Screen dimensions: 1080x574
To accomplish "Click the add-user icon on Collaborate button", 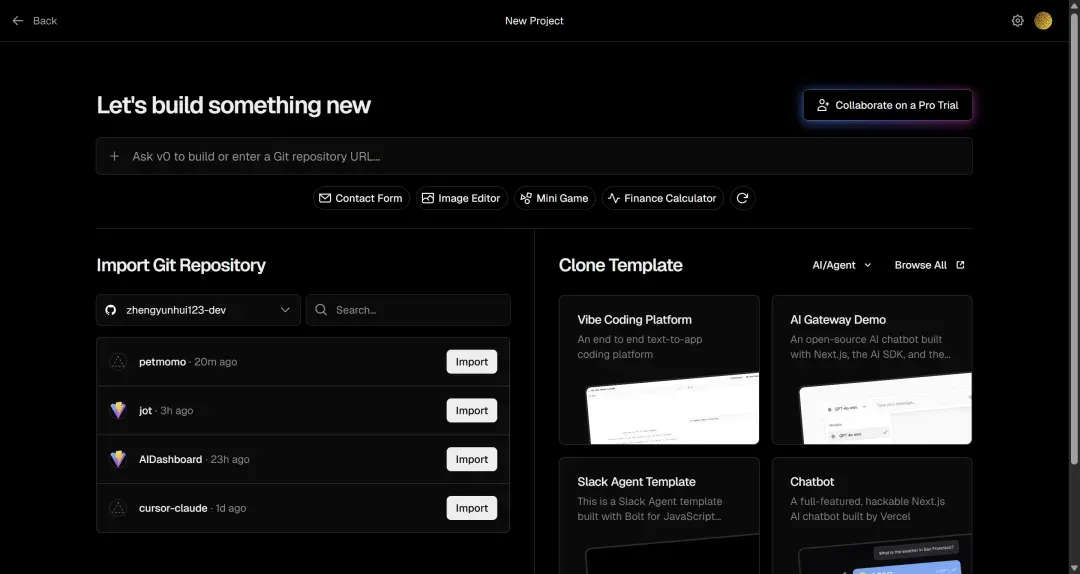I will 822,105.
